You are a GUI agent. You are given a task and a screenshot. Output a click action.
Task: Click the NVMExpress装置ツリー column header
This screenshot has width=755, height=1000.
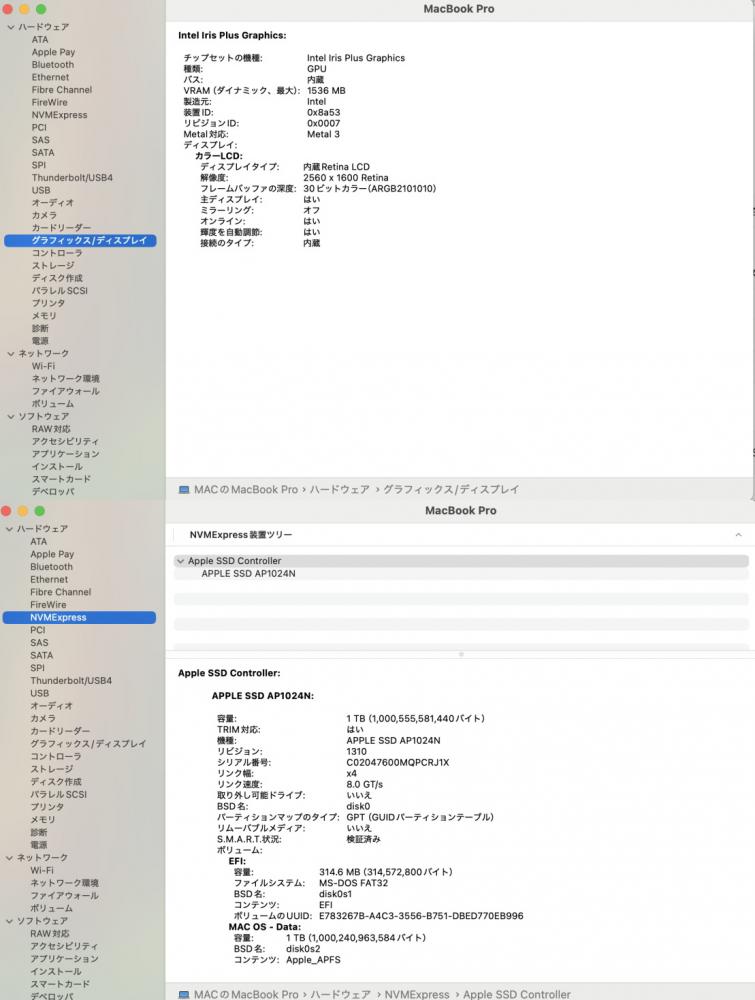tap(240, 534)
